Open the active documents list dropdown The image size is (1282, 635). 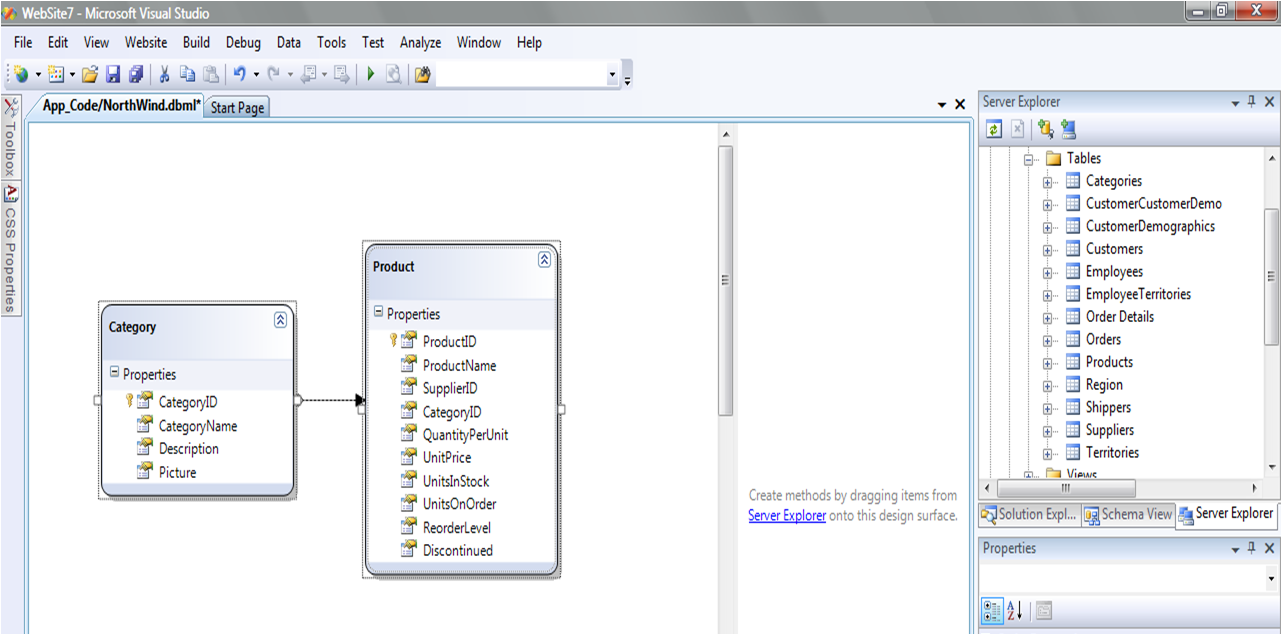942,105
